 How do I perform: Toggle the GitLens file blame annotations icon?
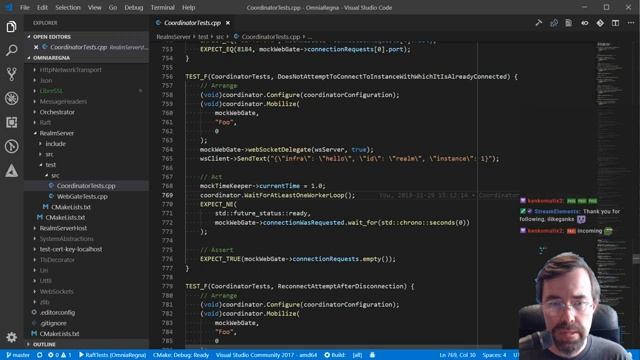(584, 23)
